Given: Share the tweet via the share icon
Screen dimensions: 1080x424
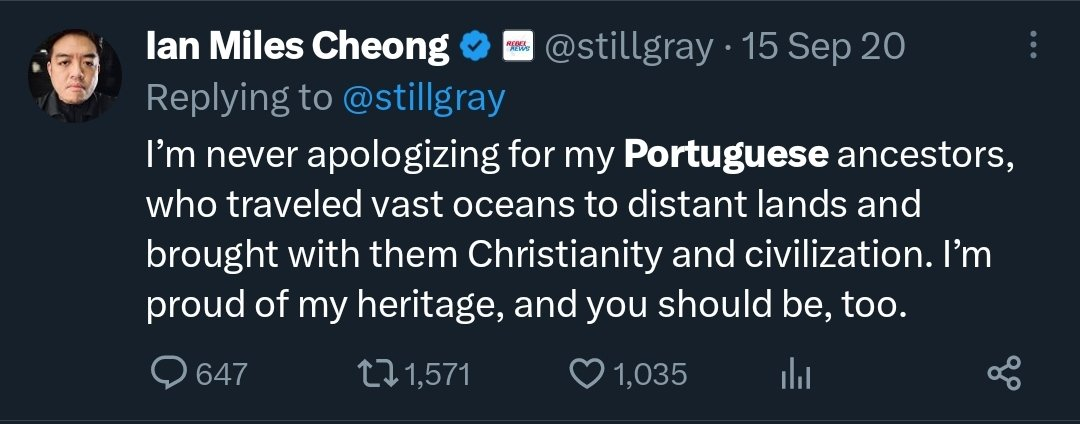Looking at the screenshot, I should click(1003, 374).
